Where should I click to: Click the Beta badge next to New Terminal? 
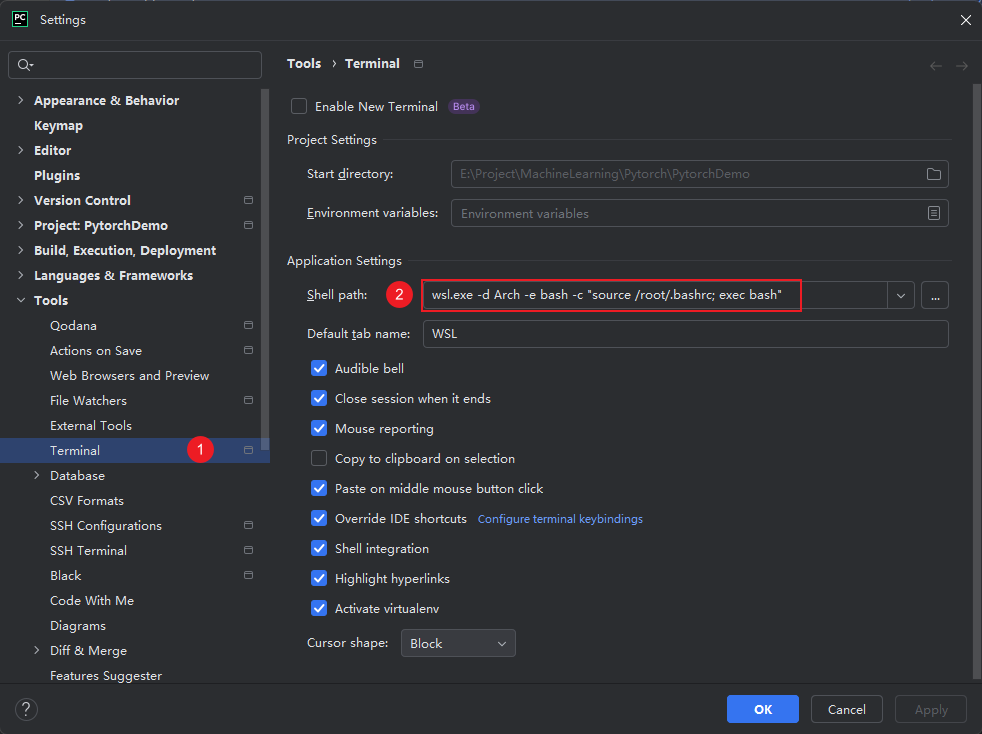coord(463,106)
